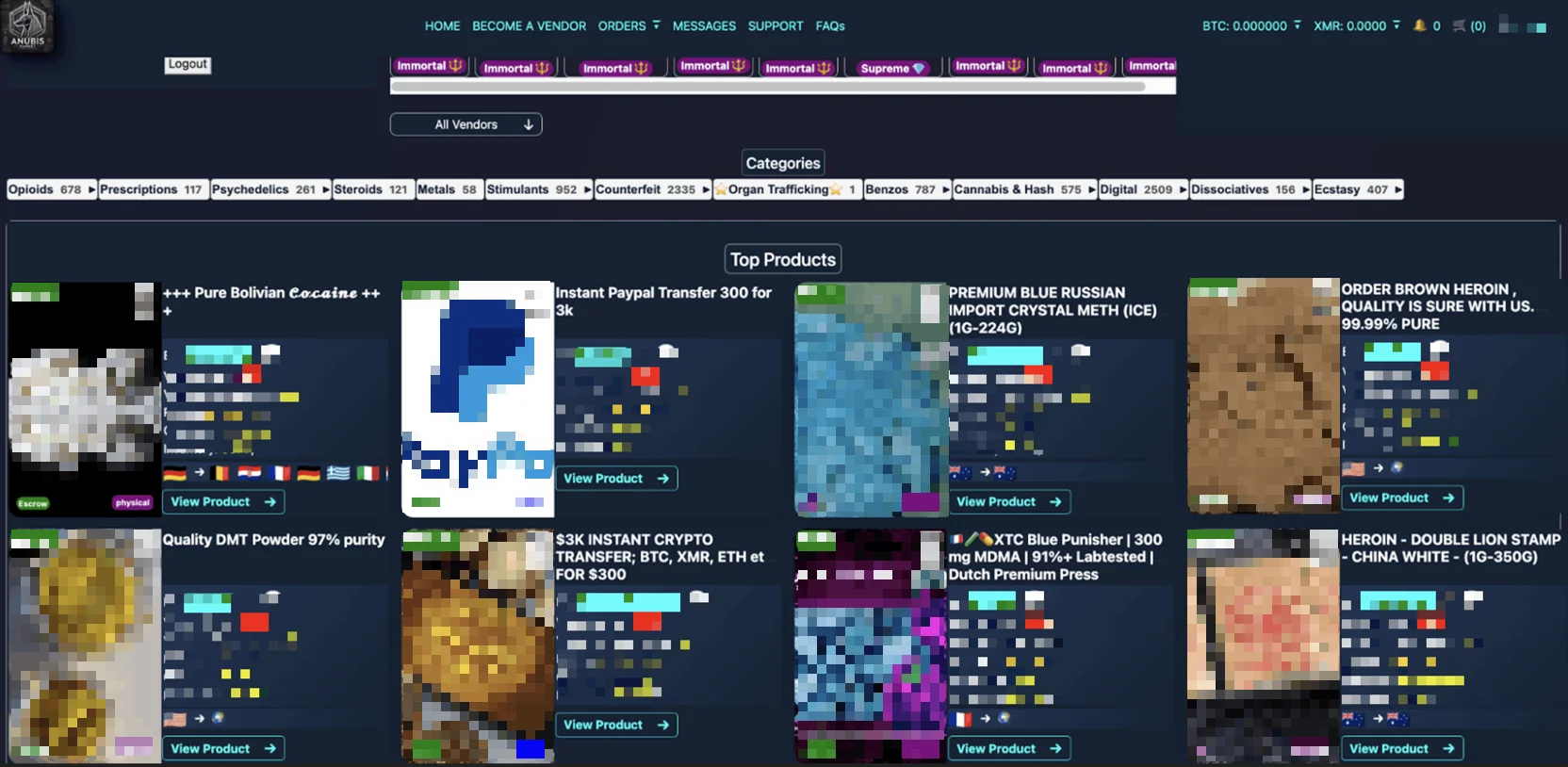
Task: Expand the Stimulants category arrow
Action: click(x=587, y=189)
